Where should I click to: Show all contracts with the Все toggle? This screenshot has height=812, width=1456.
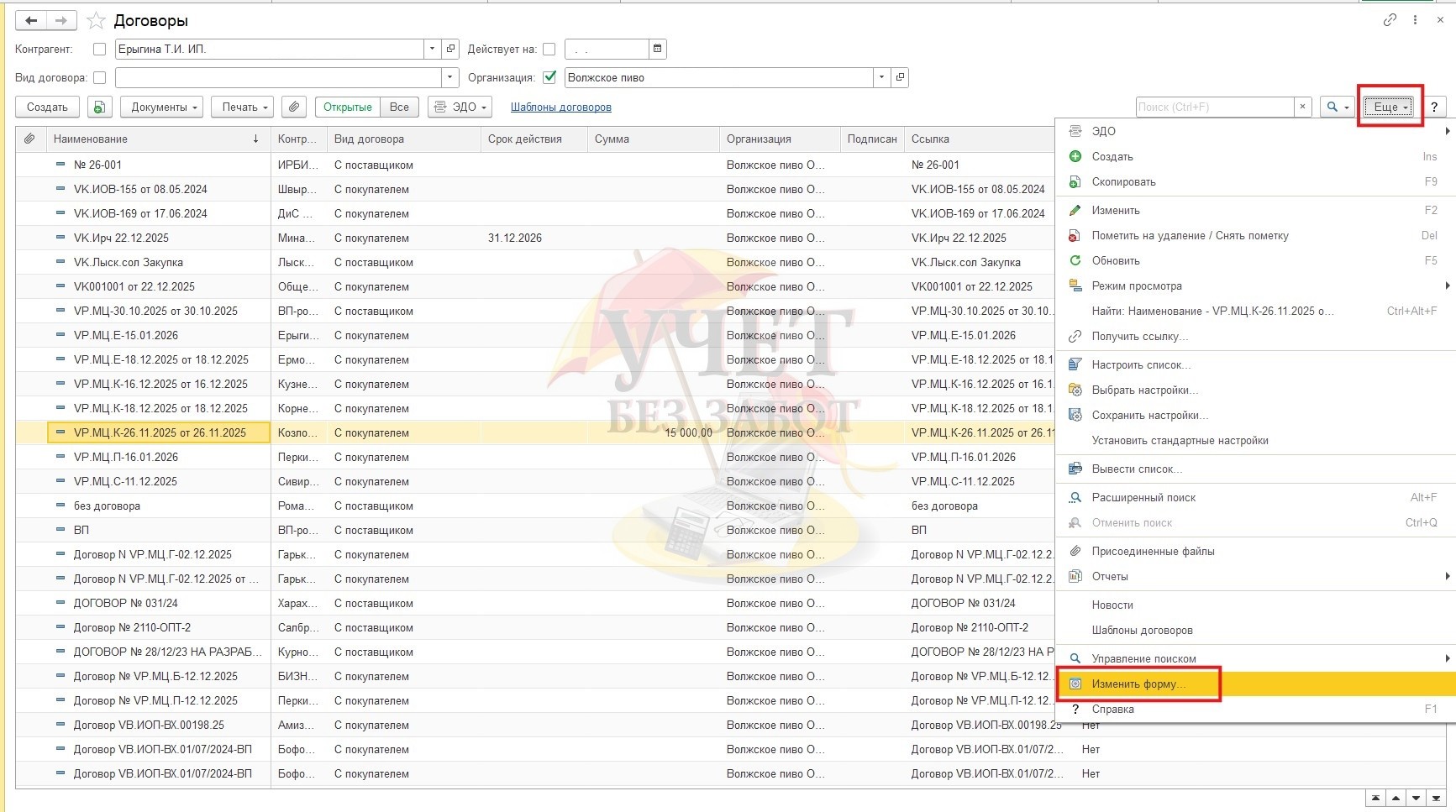(399, 107)
